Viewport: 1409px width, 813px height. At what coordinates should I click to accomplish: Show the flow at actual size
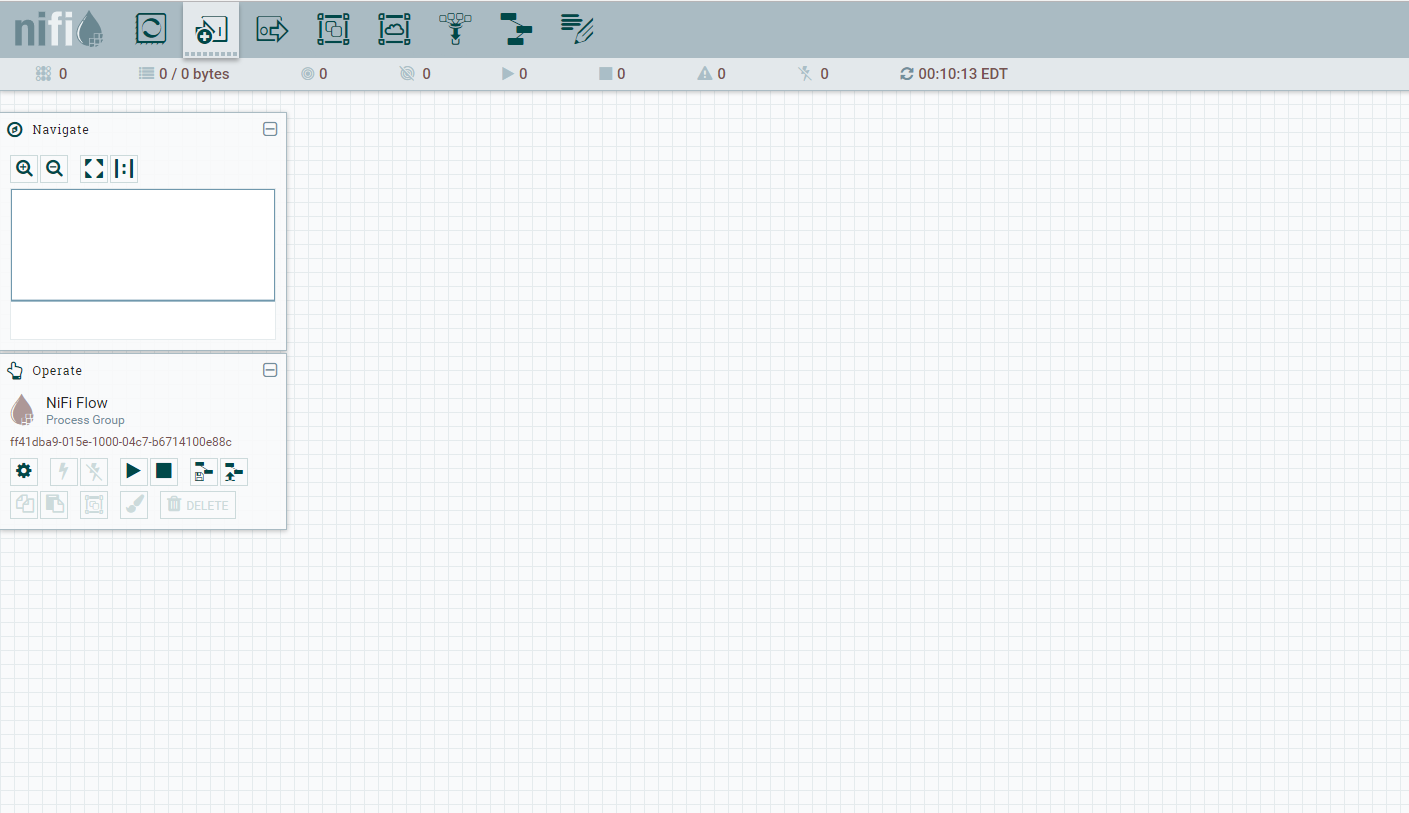click(124, 169)
